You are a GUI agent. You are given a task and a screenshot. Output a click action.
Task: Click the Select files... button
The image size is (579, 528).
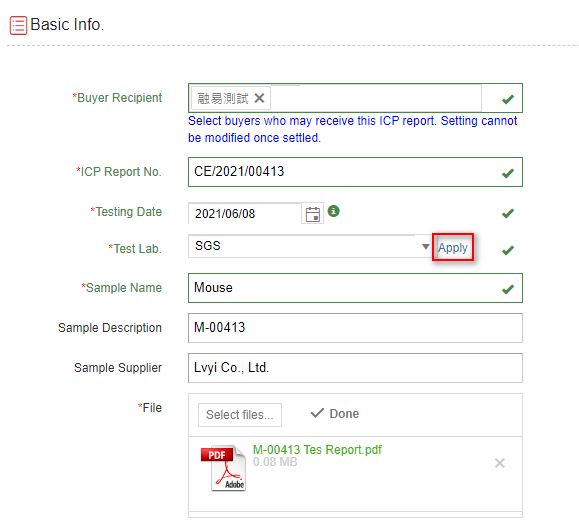point(240,415)
